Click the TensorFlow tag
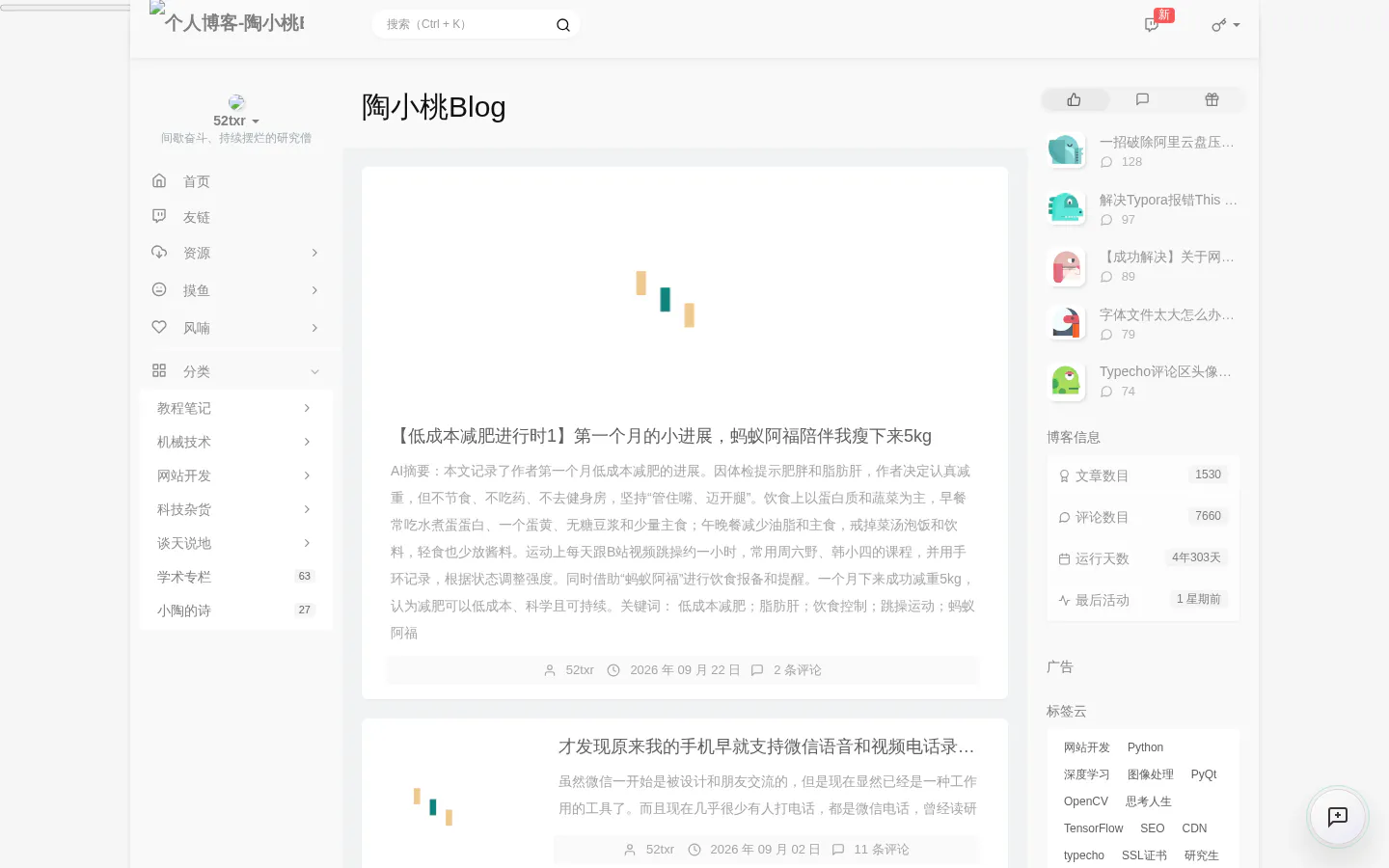1389x868 pixels. 1094,828
